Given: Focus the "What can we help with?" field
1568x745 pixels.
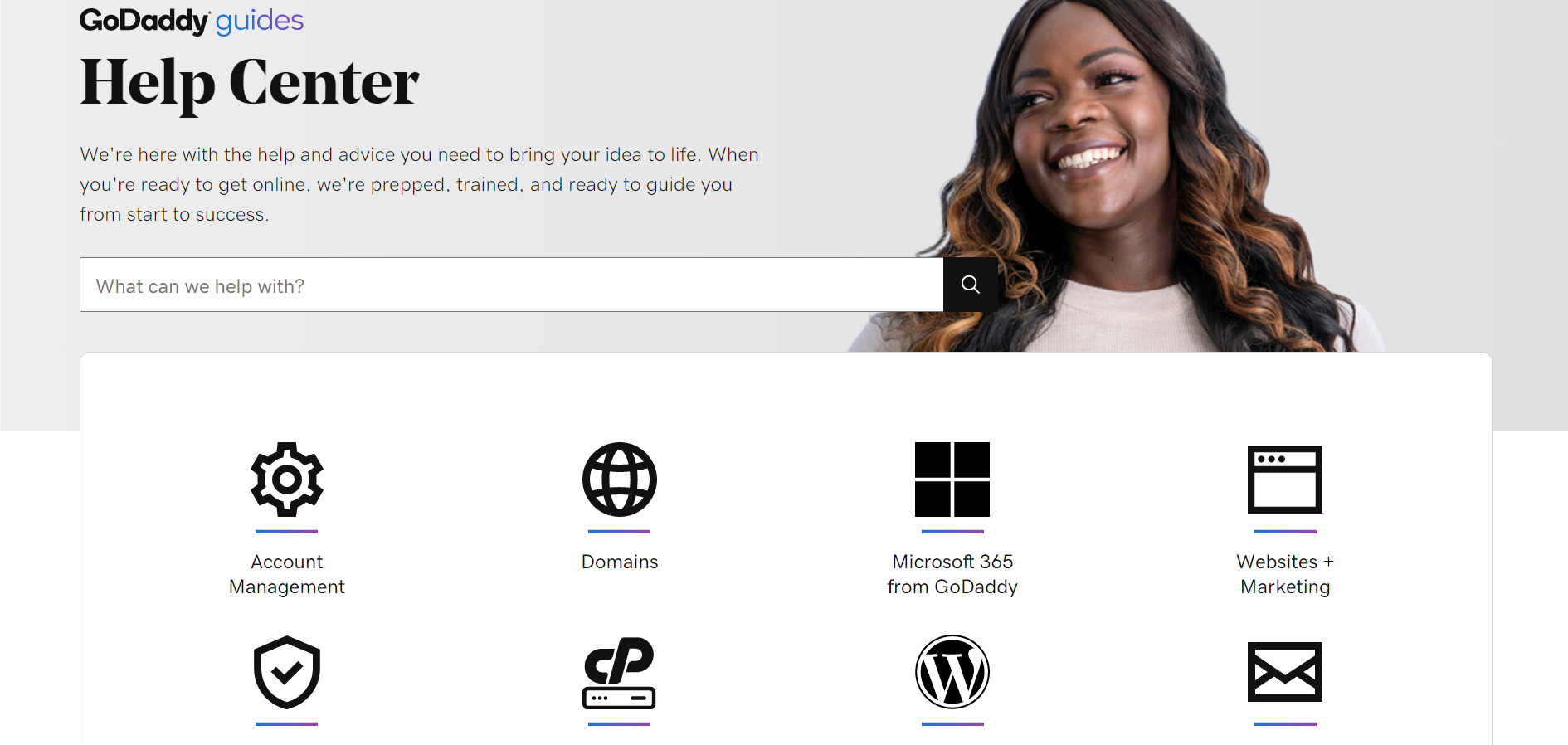Looking at the screenshot, I should click(511, 285).
